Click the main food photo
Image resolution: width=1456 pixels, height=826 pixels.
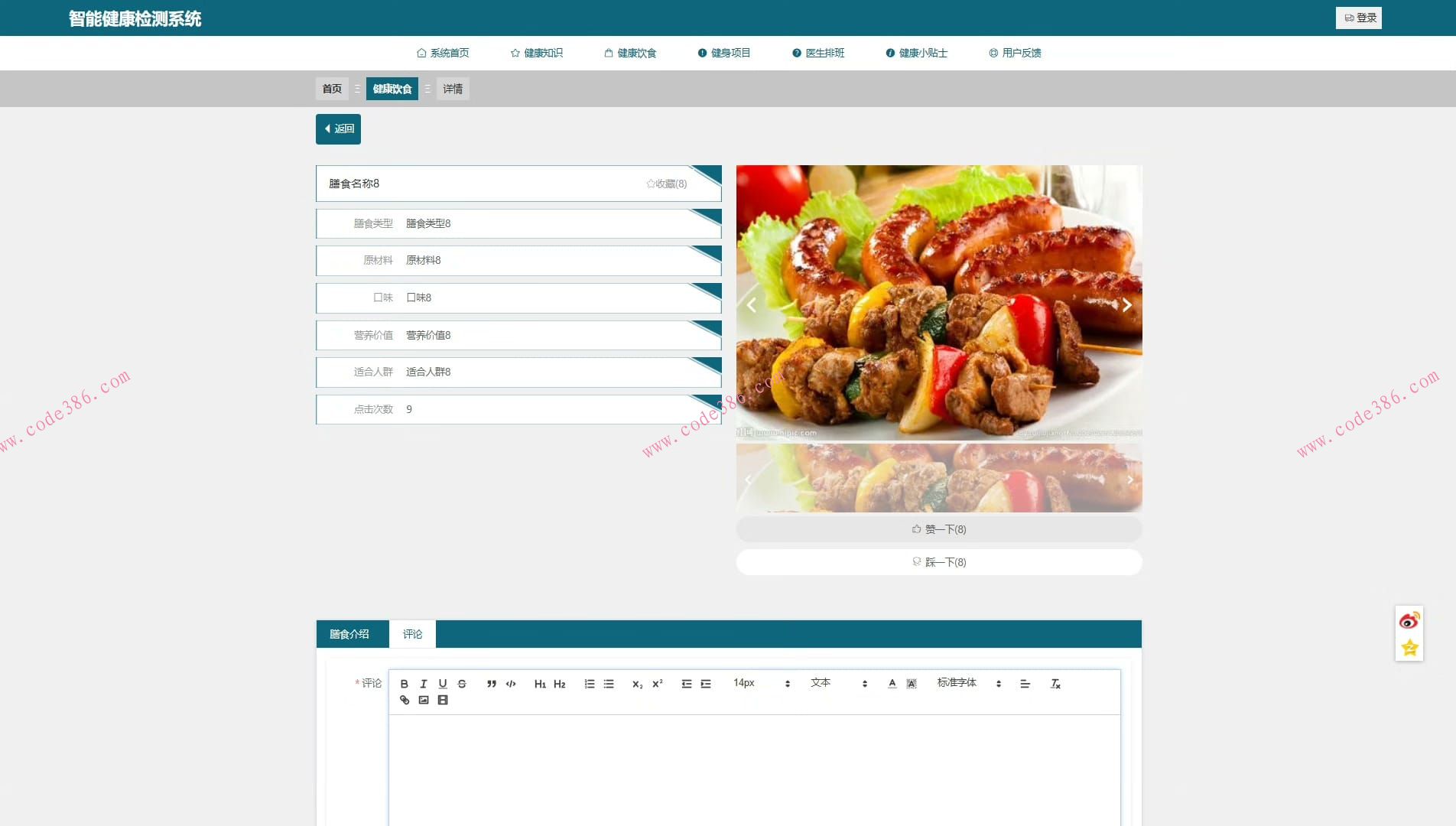click(x=939, y=303)
